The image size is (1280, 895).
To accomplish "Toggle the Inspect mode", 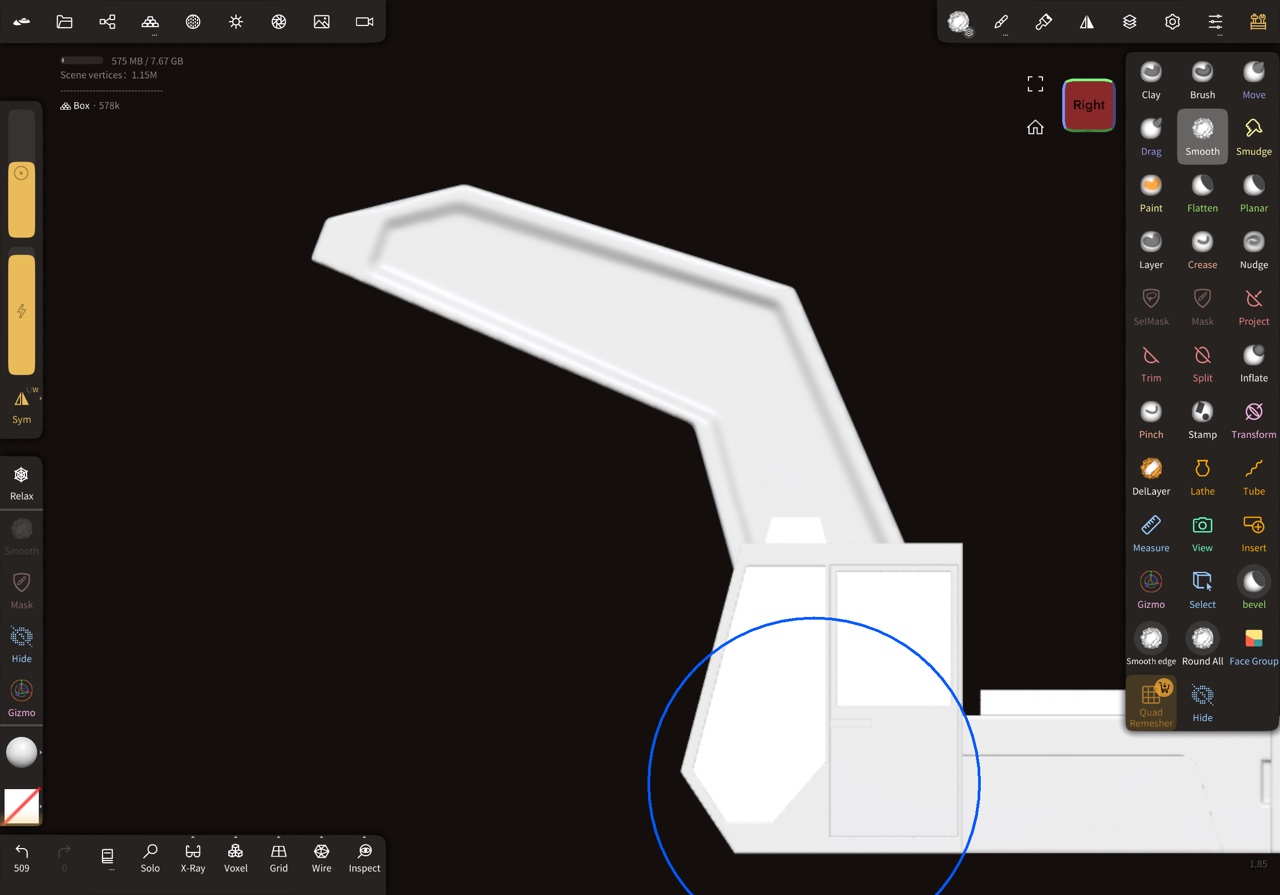I will (x=365, y=858).
